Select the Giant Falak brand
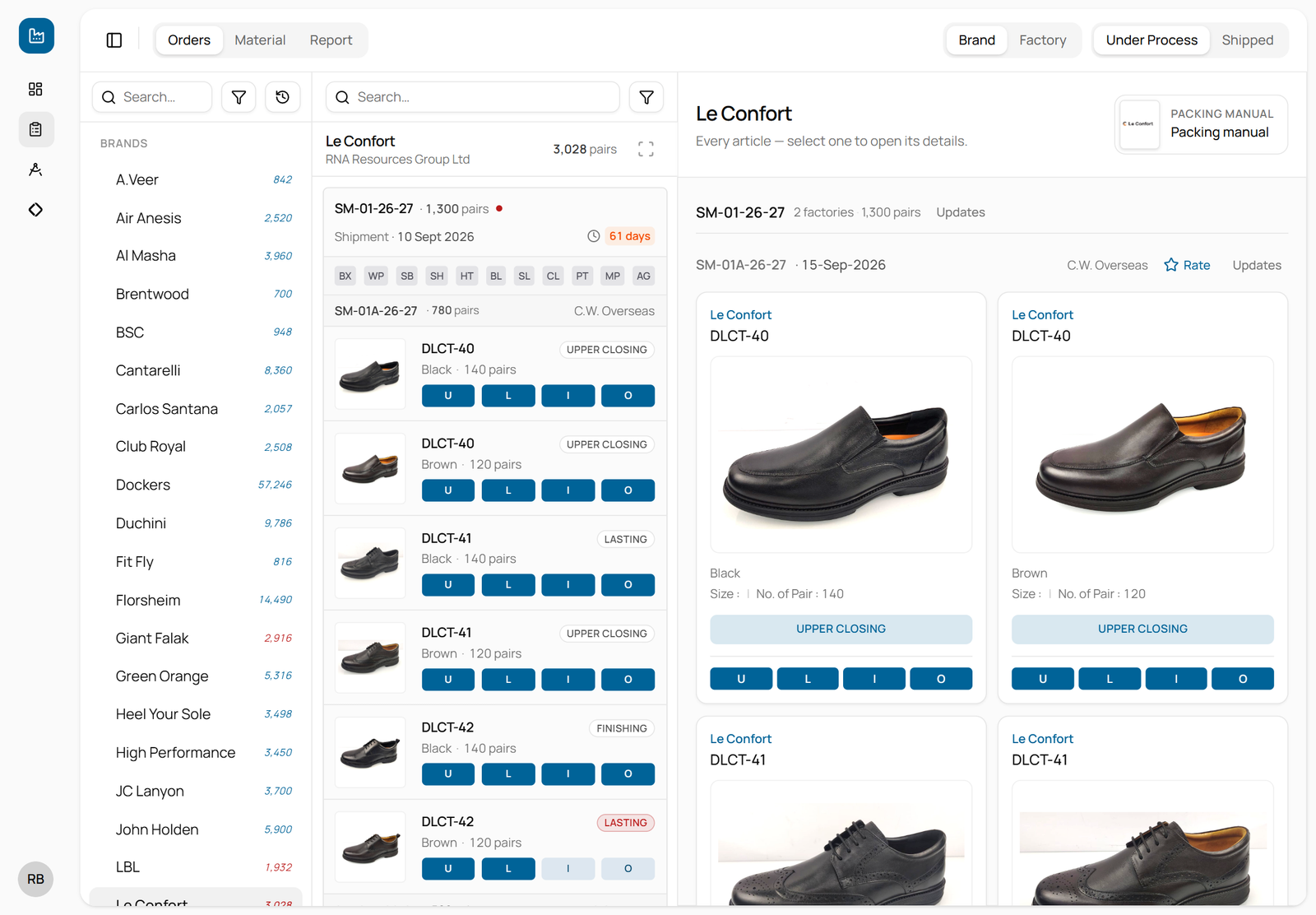The width and height of the screenshot is (1316, 915). tap(196, 638)
